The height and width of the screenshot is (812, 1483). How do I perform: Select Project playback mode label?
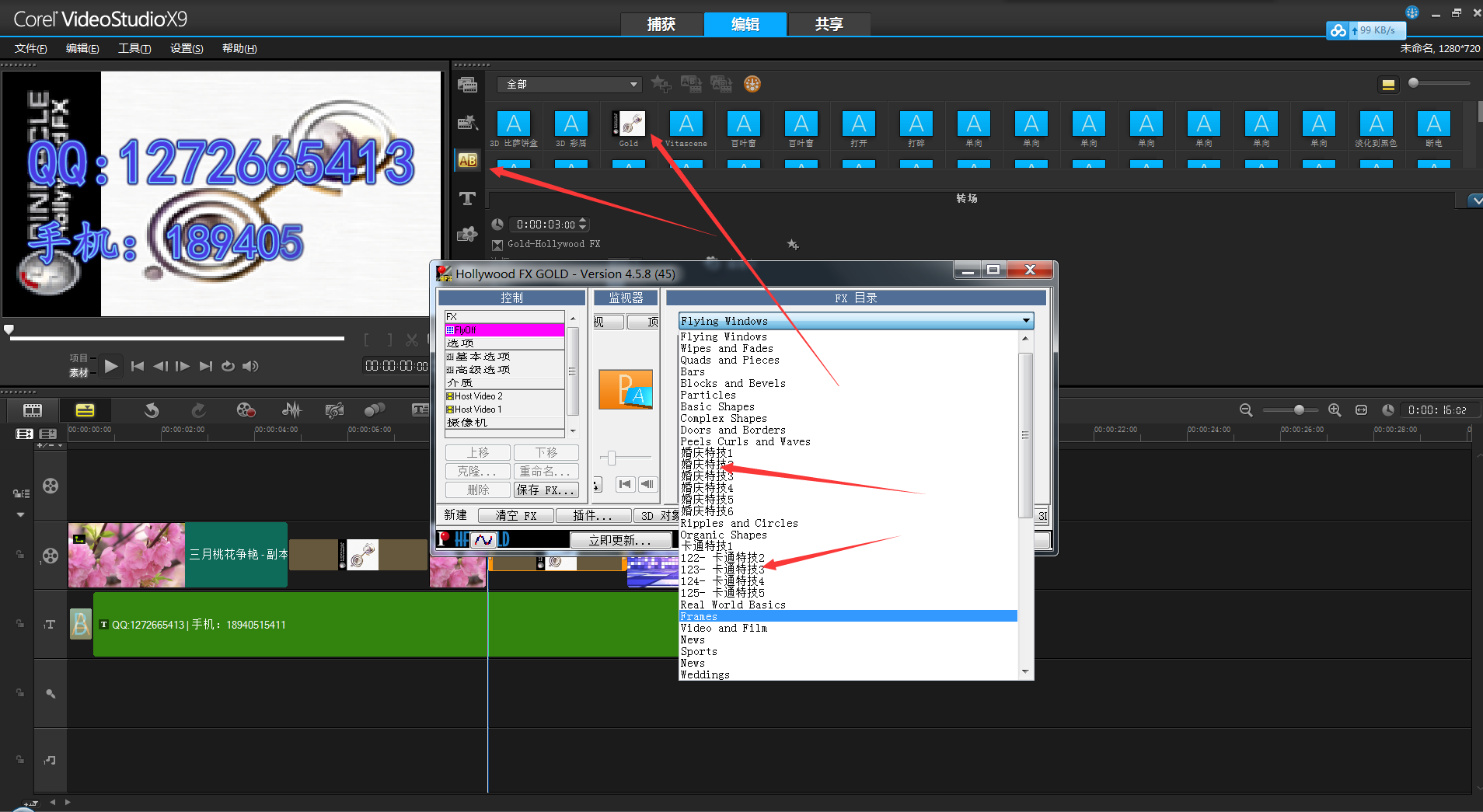[x=79, y=358]
